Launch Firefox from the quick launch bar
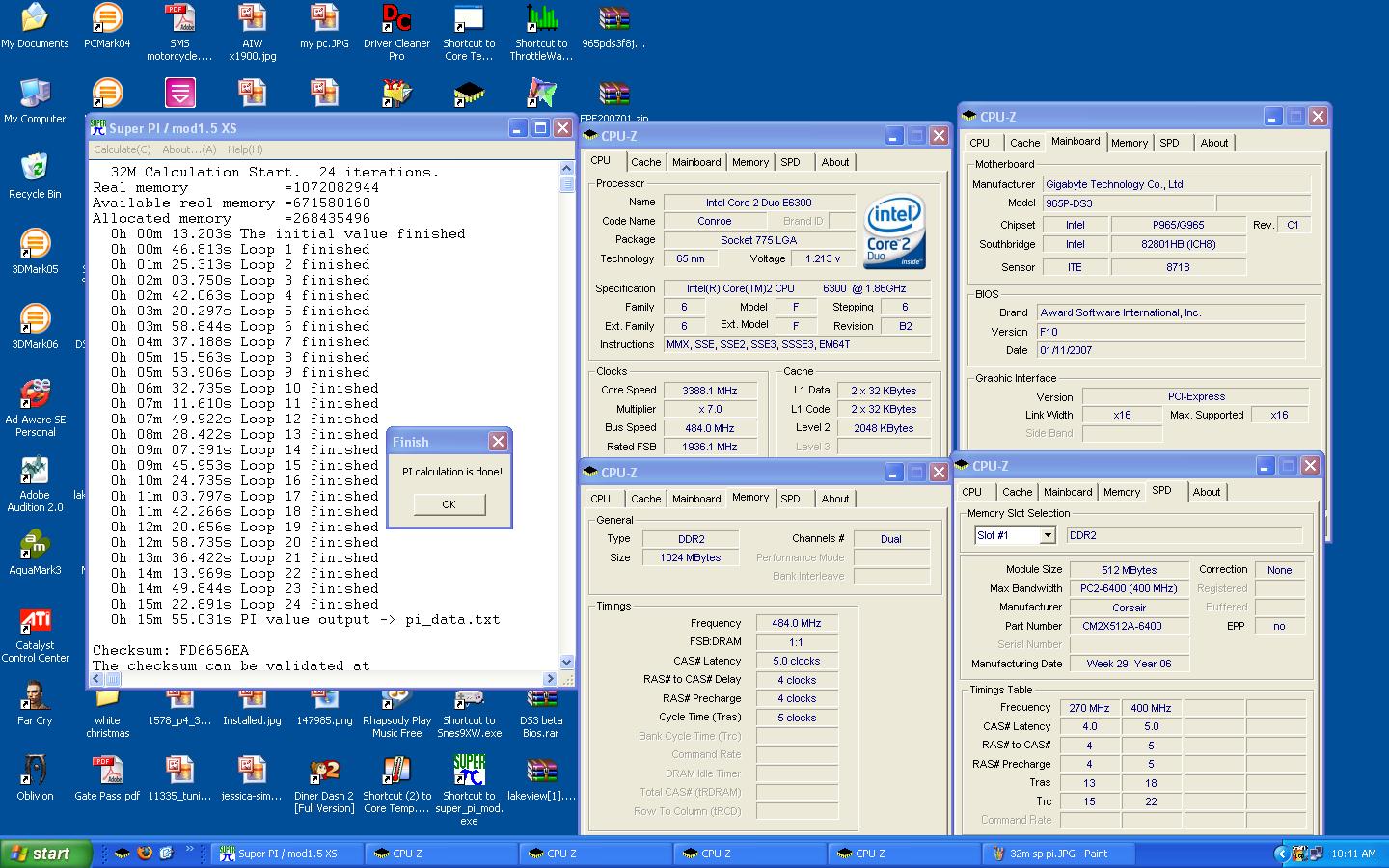Viewport: 1389px width, 868px height. [145, 853]
